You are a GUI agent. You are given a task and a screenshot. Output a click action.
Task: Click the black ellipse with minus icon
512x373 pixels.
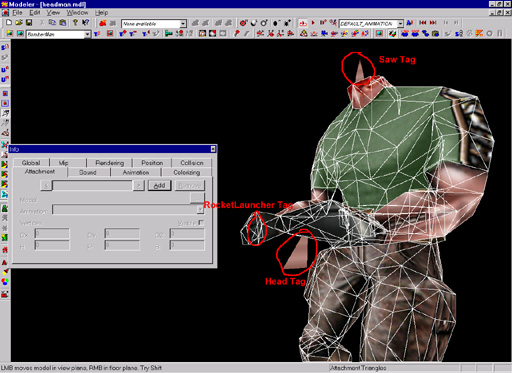tap(276, 23)
